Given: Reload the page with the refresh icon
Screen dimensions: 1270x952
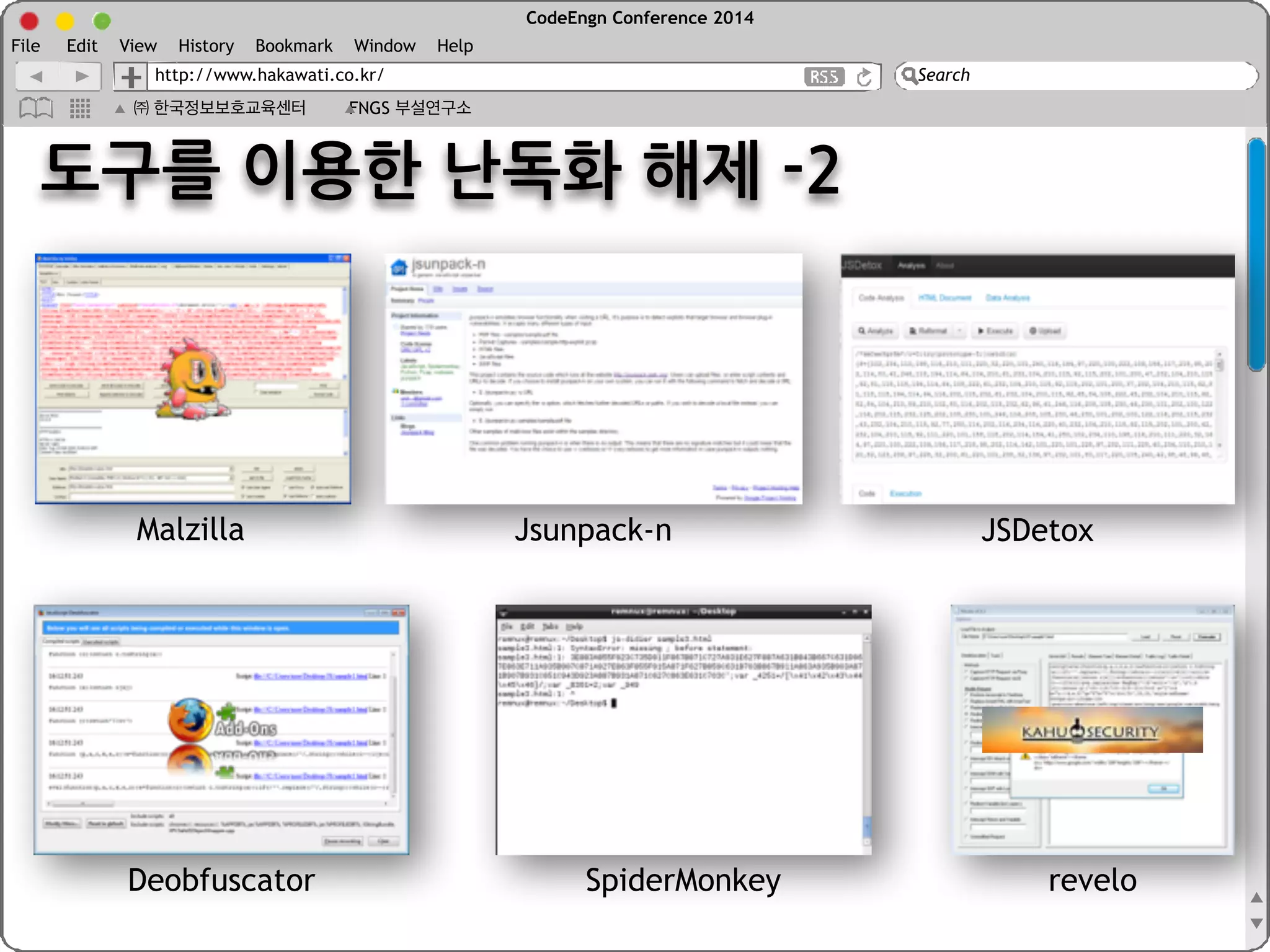Looking at the screenshot, I should pyautogui.click(x=864, y=77).
